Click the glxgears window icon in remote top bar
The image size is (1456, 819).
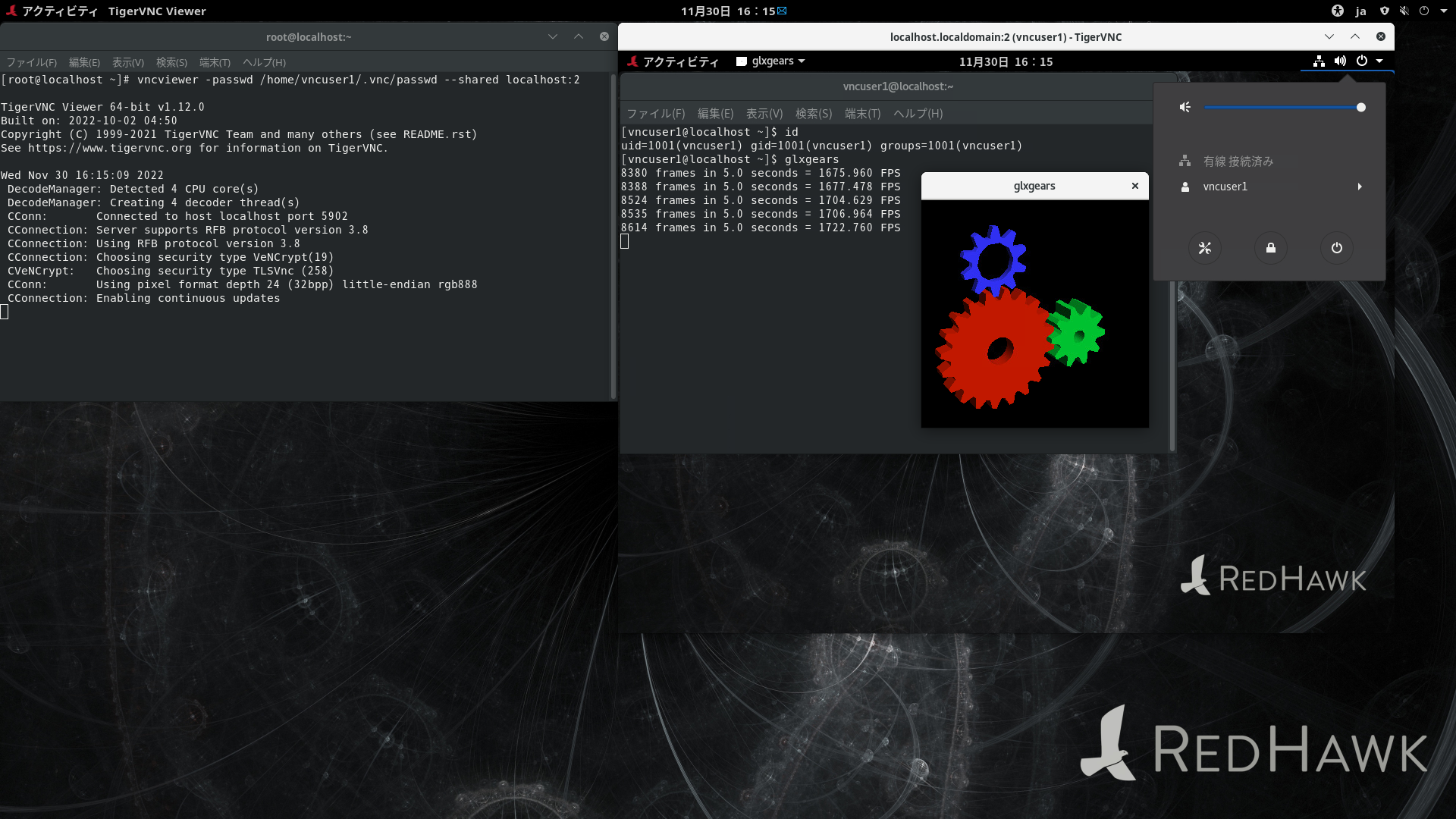[742, 61]
